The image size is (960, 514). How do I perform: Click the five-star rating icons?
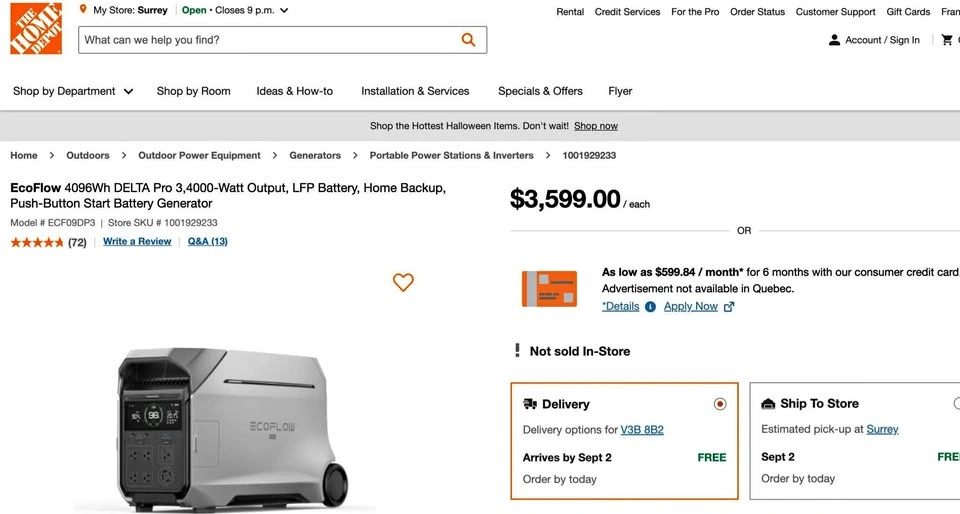pyautogui.click(x=37, y=242)
